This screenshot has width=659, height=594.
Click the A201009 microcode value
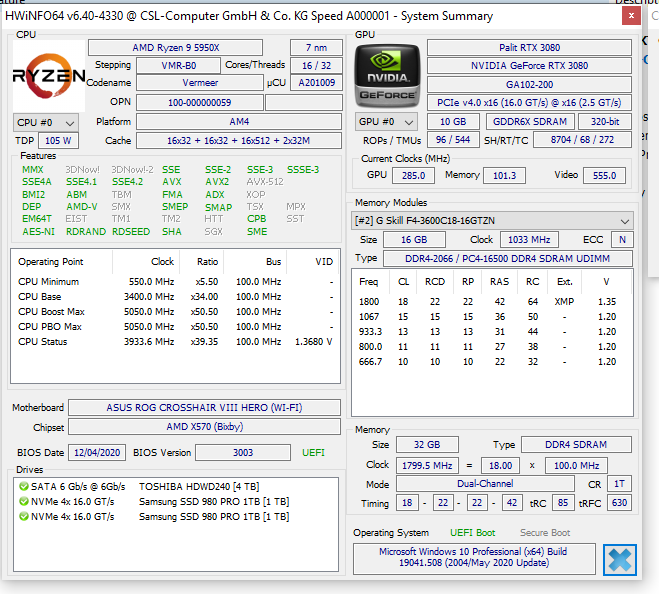[x=316, y=82]
